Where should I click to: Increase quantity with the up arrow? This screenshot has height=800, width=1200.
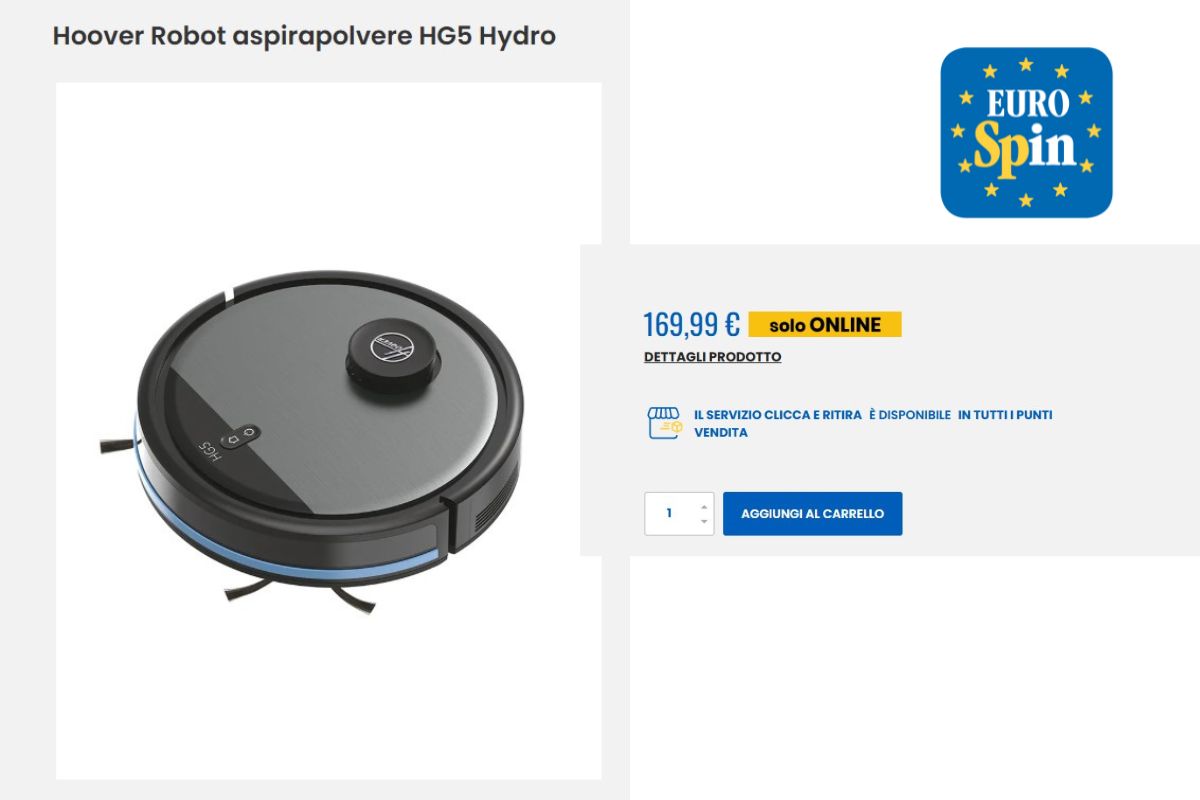(703, 506)
